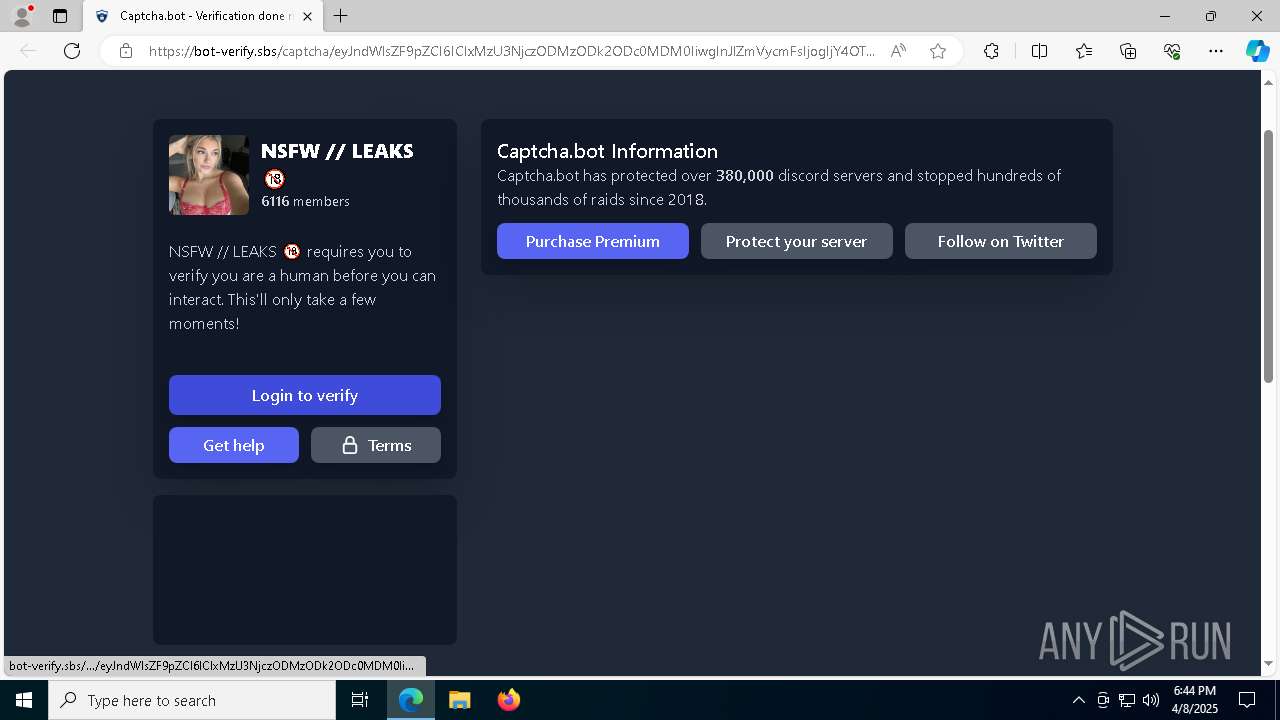Open the browser profile icon
Image resolution: width=1280 pixels, height=720 pixels.
(22, 15)
